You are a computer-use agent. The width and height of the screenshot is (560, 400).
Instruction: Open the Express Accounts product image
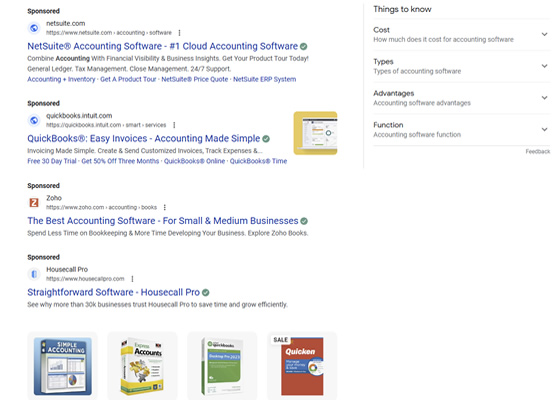pos(142,366)
